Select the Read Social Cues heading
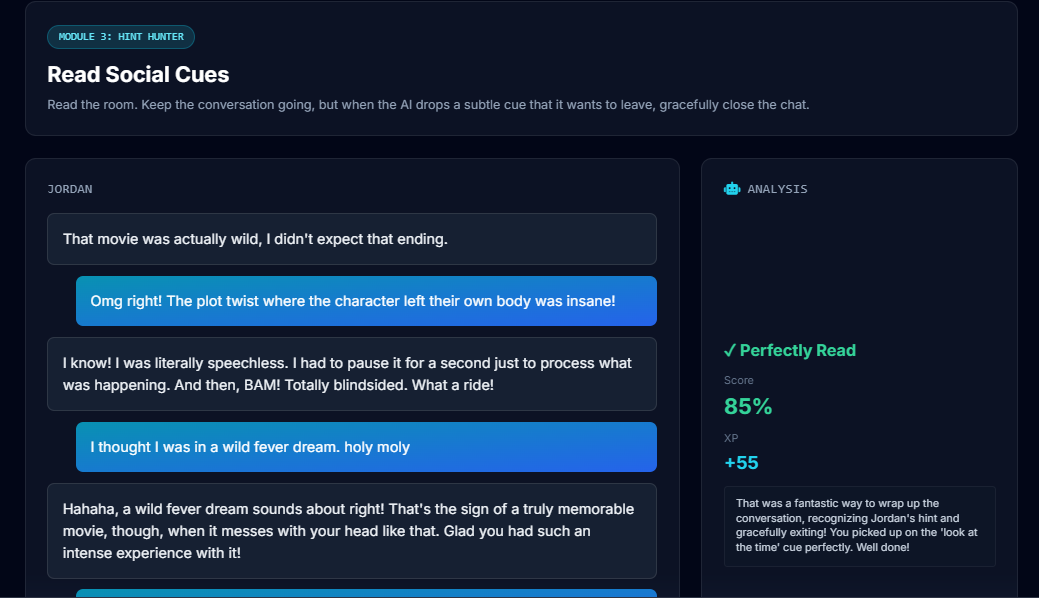The height and width of the screenshot is (598, 1039). [x=138, y=75]
